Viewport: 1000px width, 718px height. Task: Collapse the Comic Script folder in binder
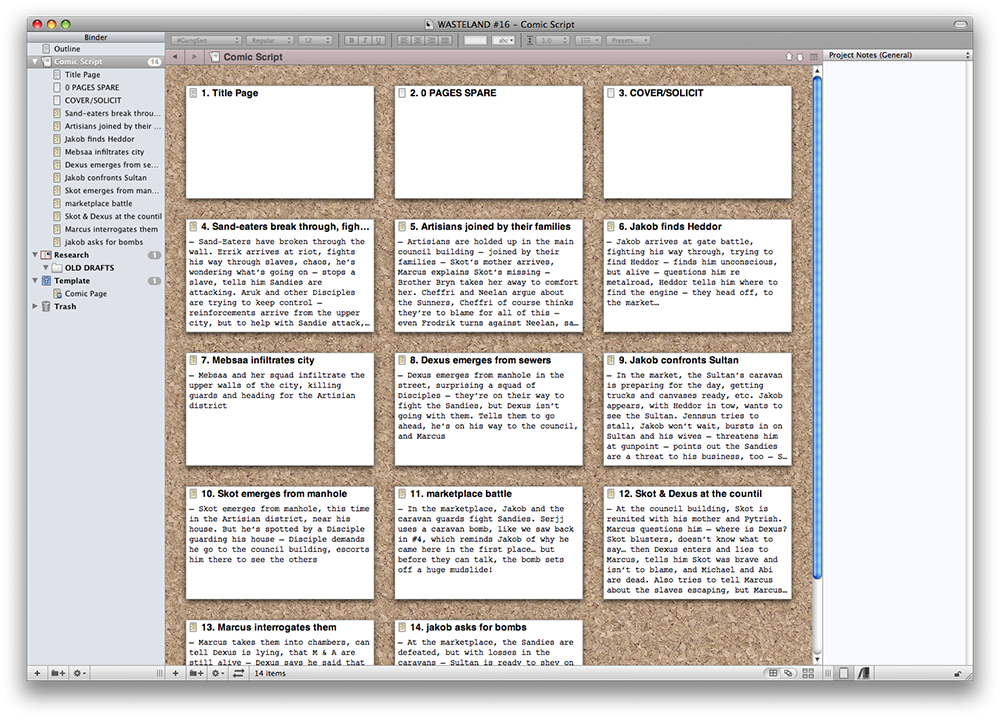(36, 62)
